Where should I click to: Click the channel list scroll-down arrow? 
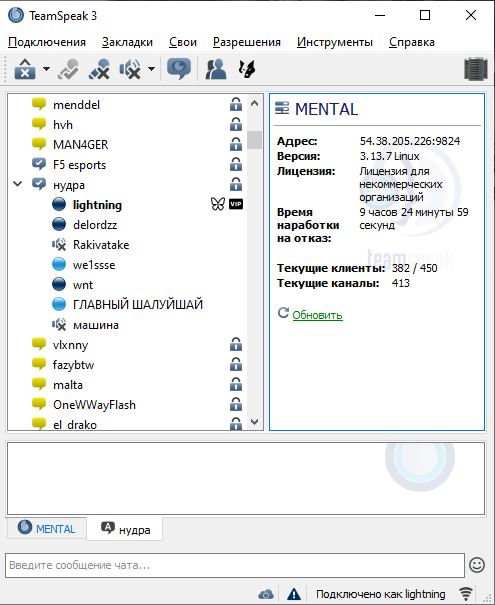click(x=254, y=422)
